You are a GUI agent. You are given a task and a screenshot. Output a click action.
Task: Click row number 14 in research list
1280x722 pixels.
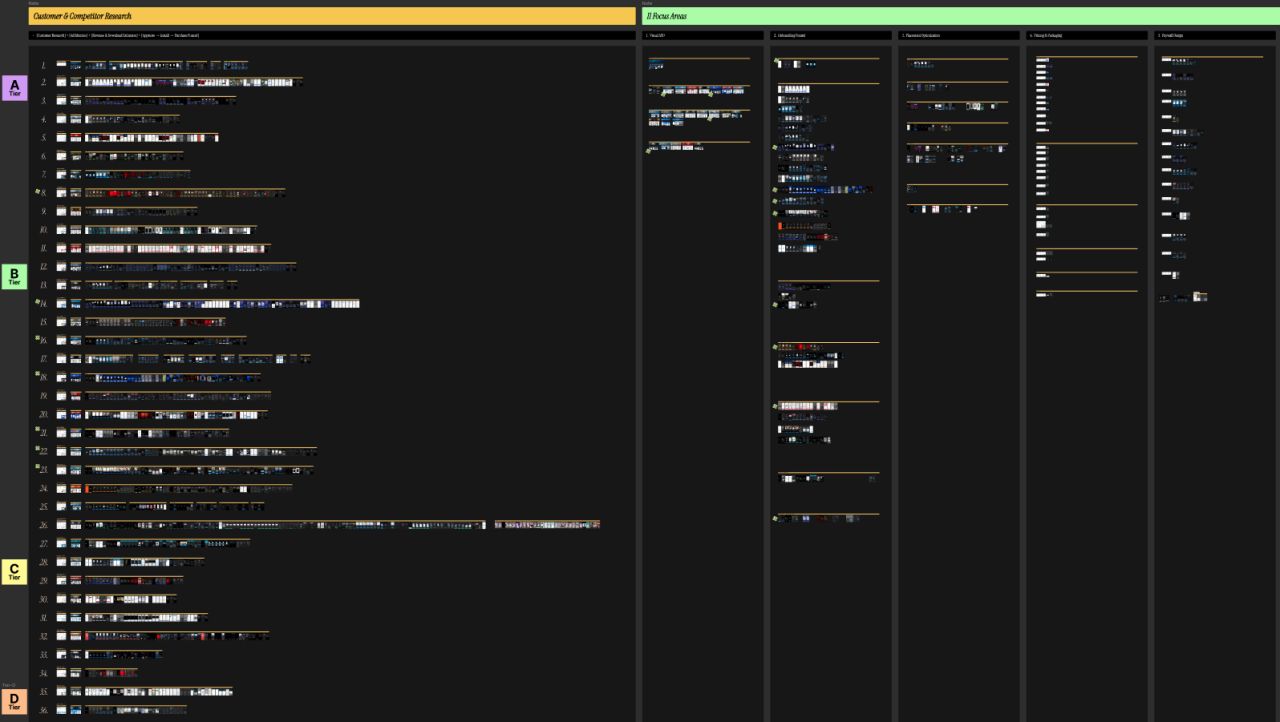(x=44, y=304)
